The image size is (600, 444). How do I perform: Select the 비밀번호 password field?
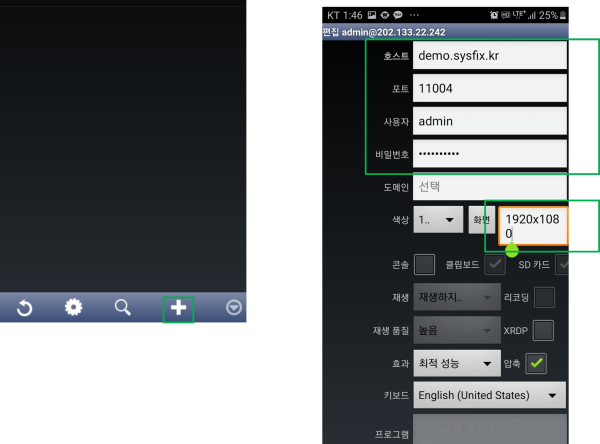(490, 153)
